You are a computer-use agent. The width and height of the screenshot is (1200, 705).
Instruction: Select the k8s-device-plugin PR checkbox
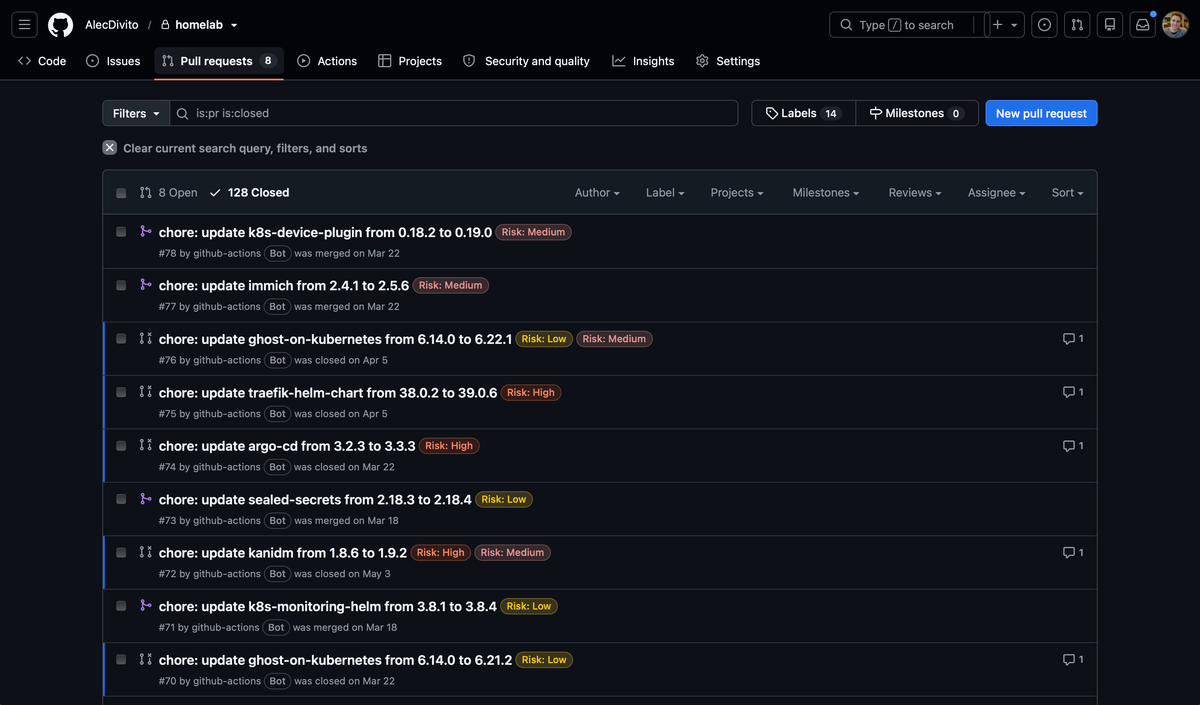tap(121, 232)
